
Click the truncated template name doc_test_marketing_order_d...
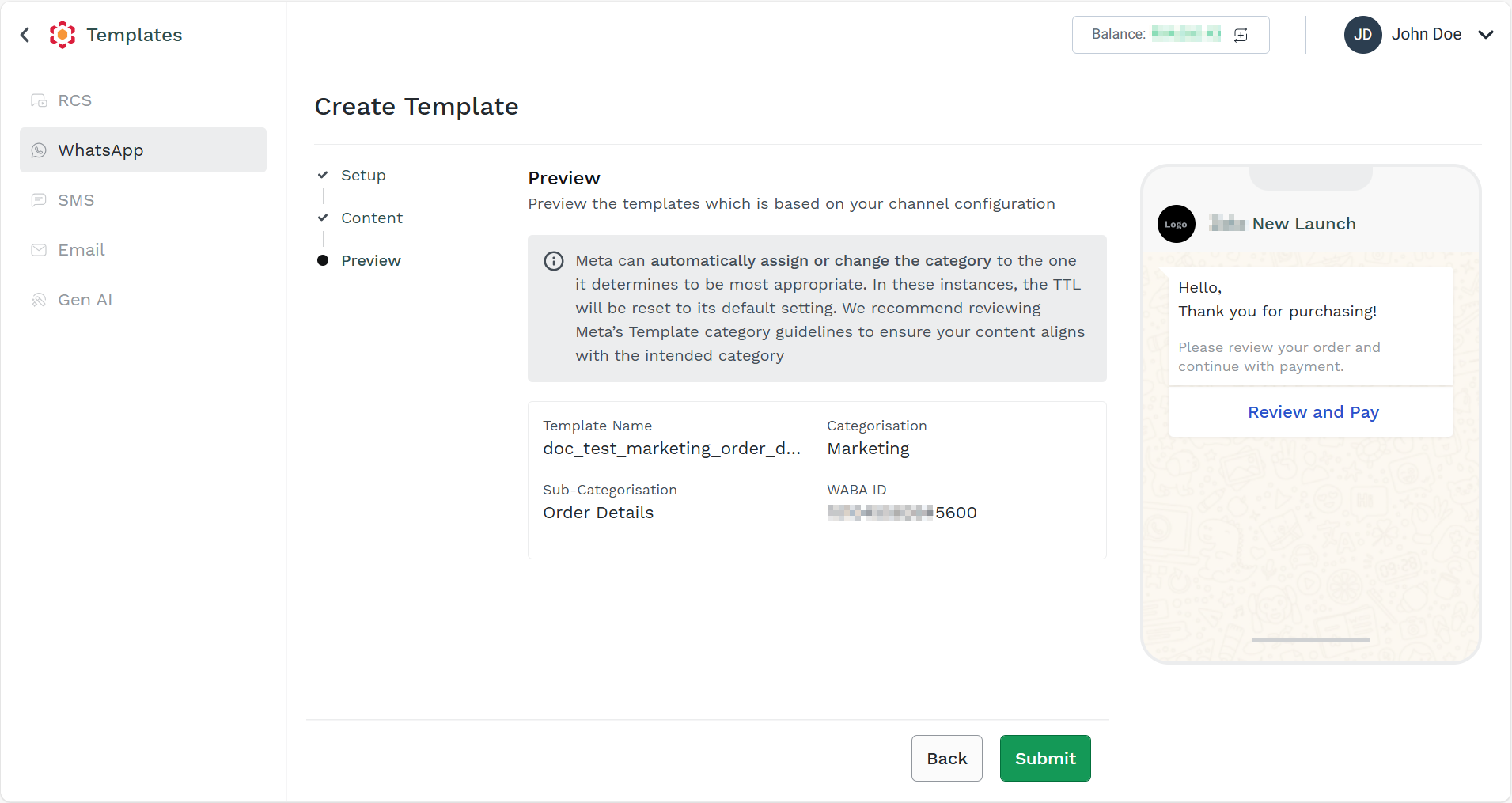point(672,449)
